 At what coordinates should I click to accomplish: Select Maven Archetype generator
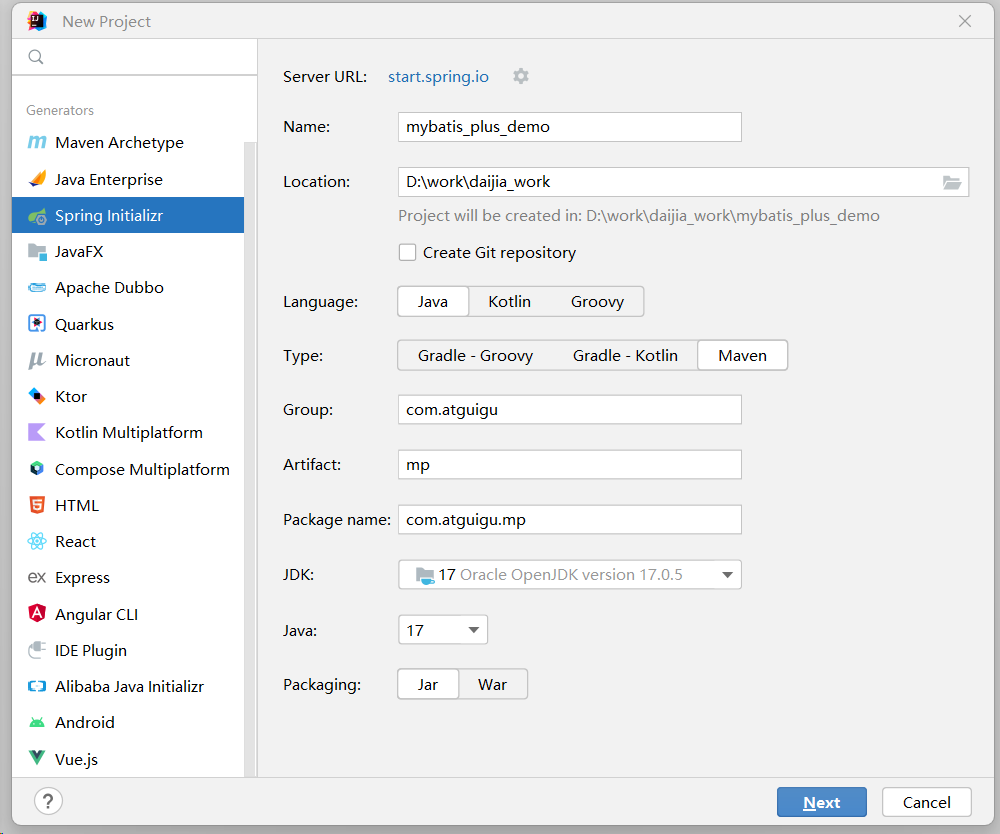coord(128,142)
